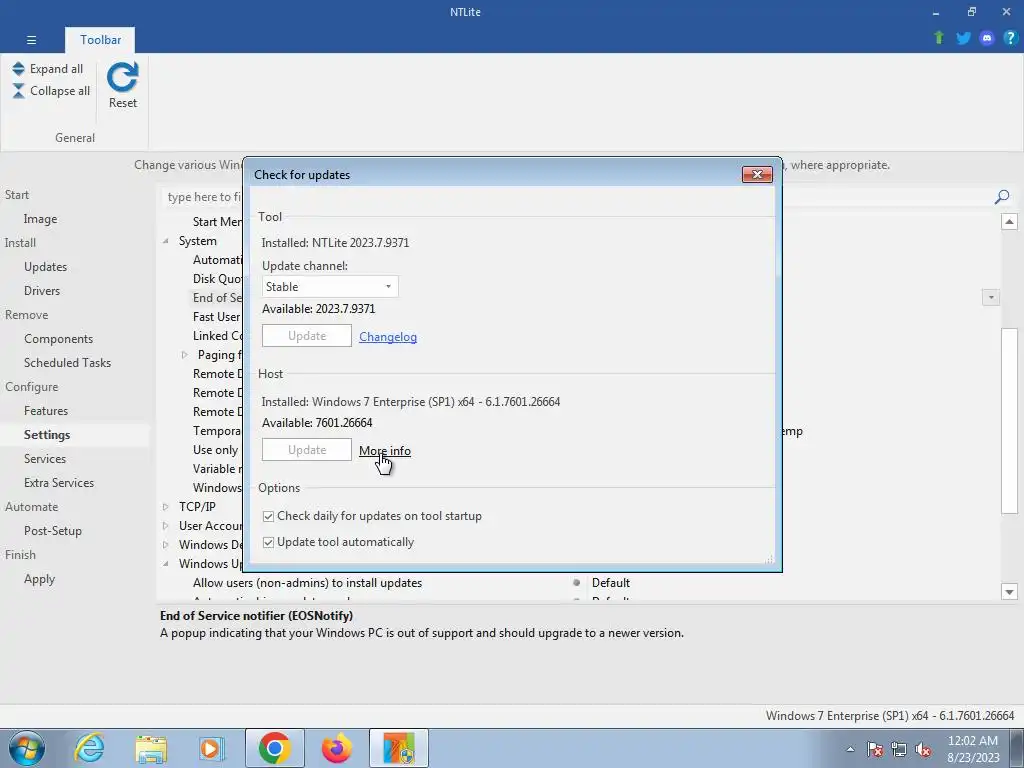This screenshot has width=1024, height=768.
Task: Click the taskbar clock and date
Action: 973,749
